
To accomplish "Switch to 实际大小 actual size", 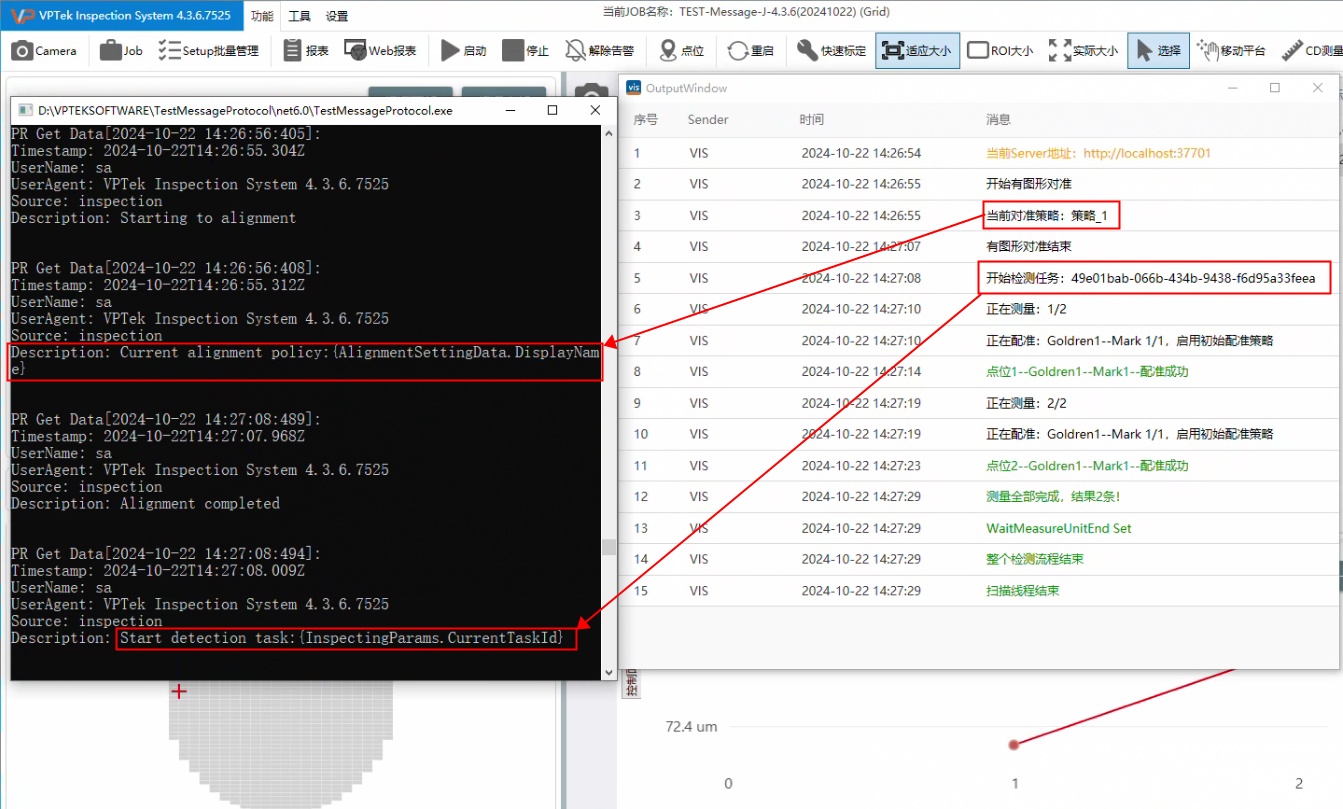I will (x=1083, y=51).
